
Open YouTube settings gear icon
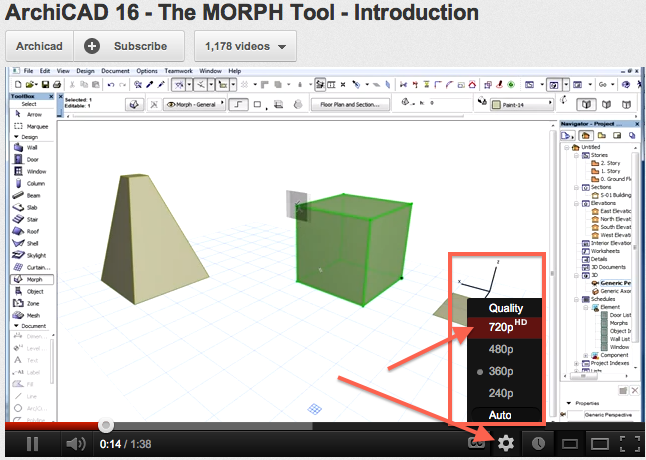click(x=506, y=444)
